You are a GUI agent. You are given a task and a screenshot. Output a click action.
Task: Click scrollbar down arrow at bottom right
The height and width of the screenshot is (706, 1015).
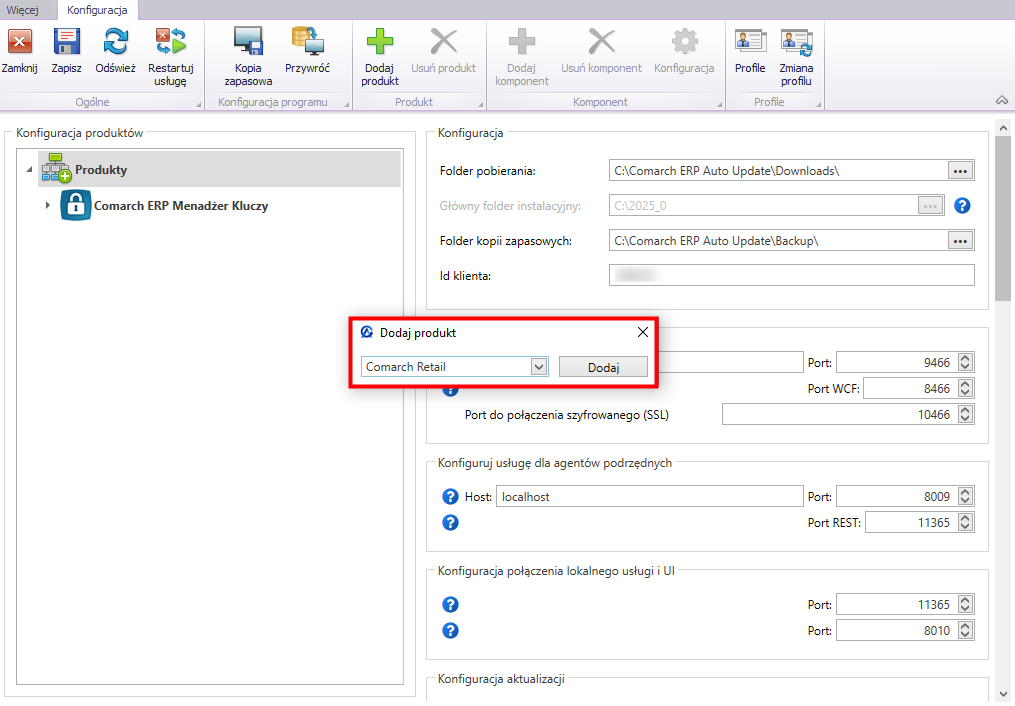[1003, 694]
